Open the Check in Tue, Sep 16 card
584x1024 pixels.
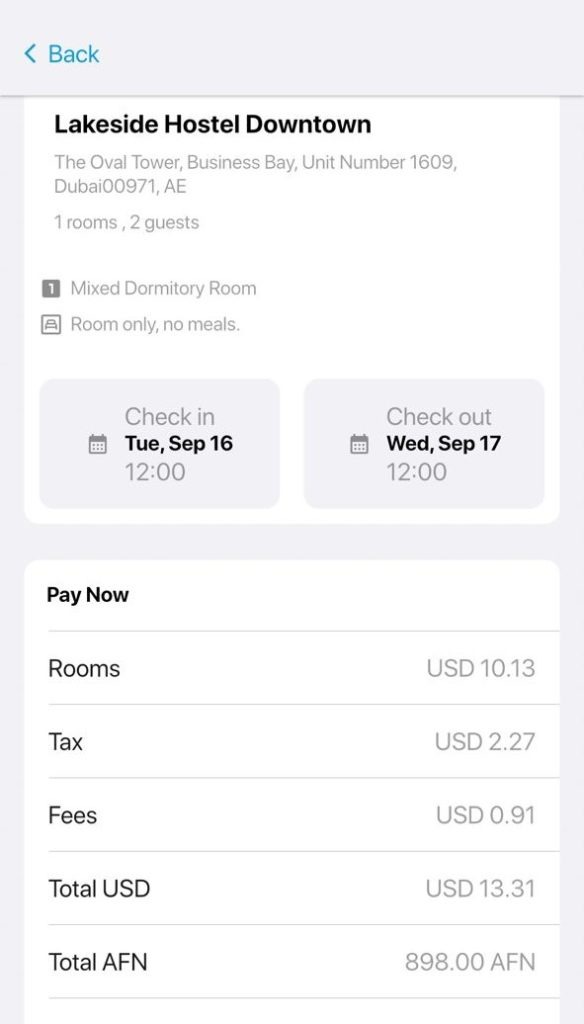click(x=159, y=443)
